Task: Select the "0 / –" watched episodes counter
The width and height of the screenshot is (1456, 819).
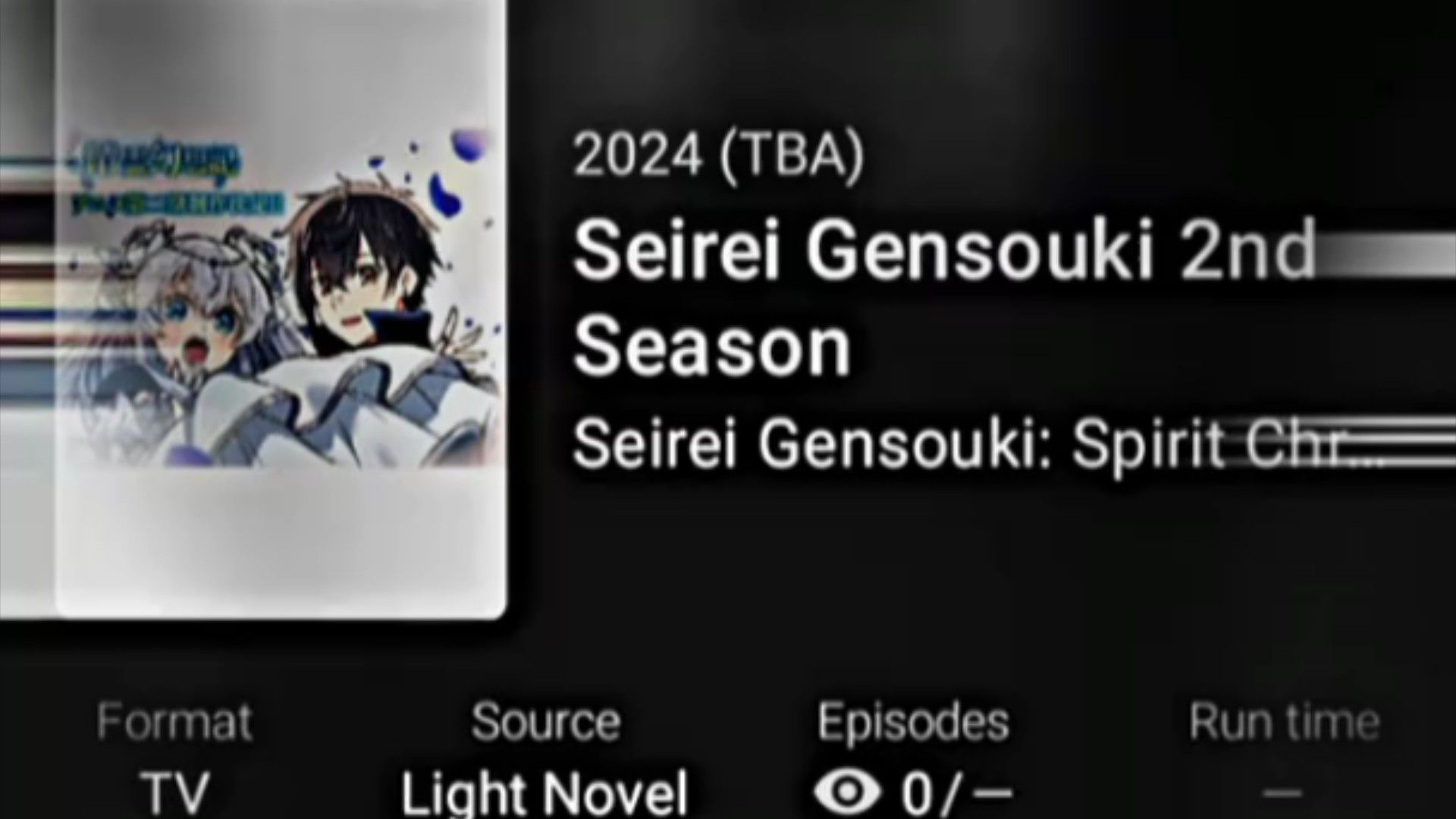Action: tap(957, 792)
